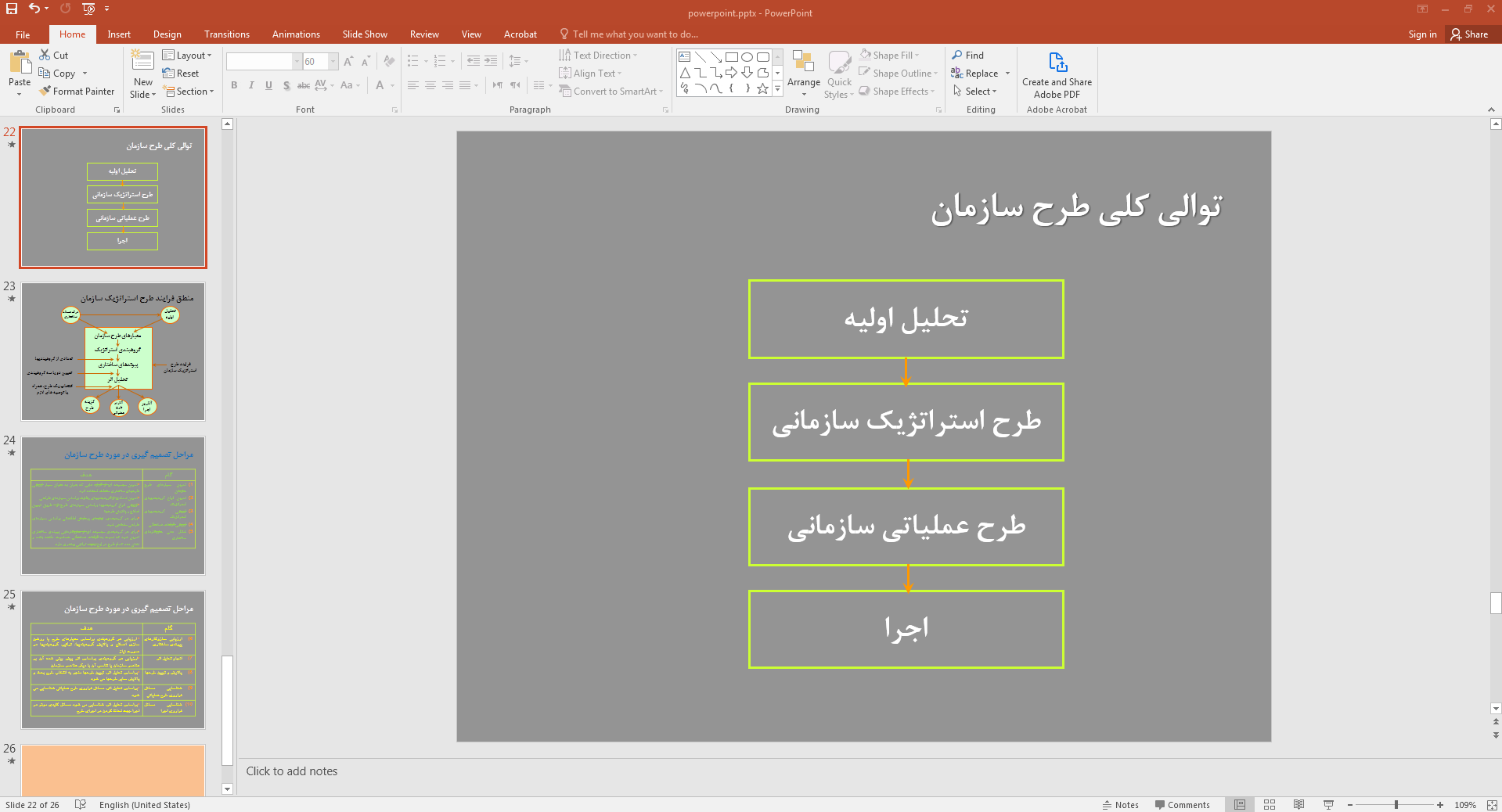Screen dimensions: 1502x812
Task: Toggle Italic formatting
Action: coord(251,85)
